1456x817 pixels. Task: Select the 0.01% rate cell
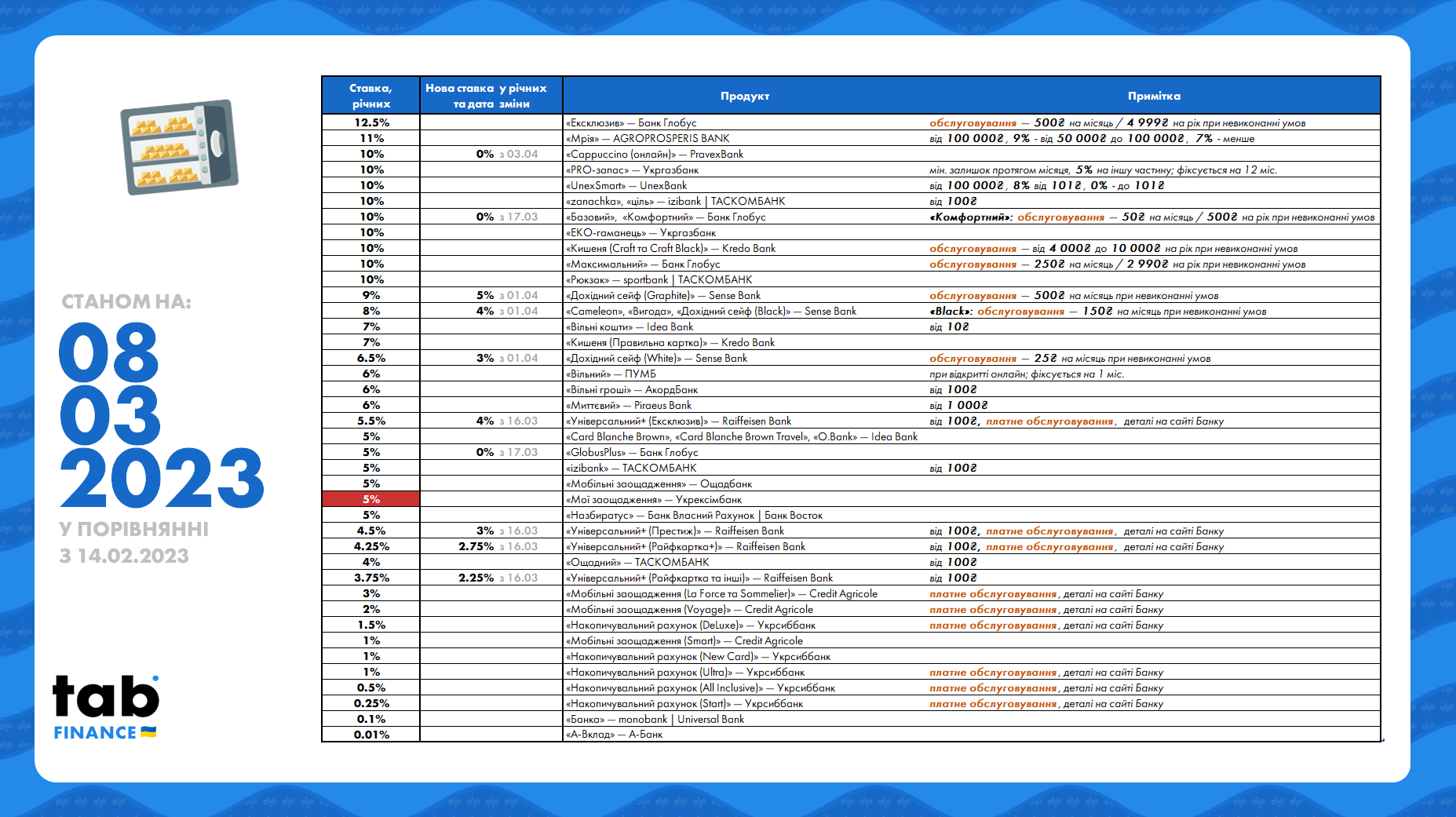point(371,735)
